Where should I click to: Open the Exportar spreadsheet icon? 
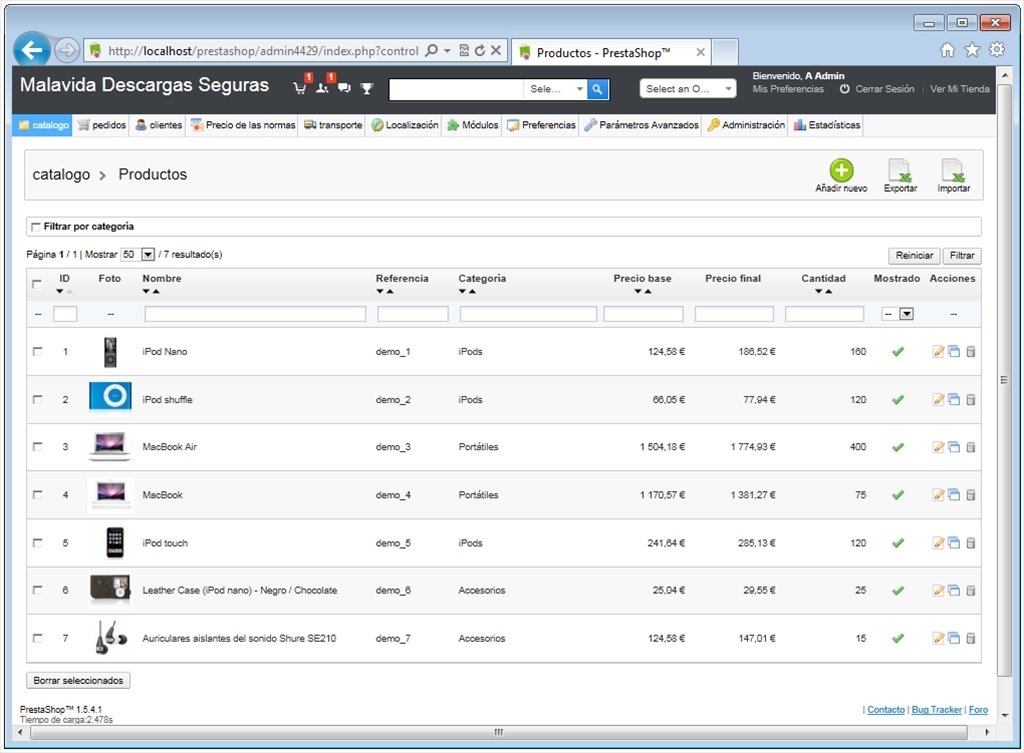tap(900, 170)
